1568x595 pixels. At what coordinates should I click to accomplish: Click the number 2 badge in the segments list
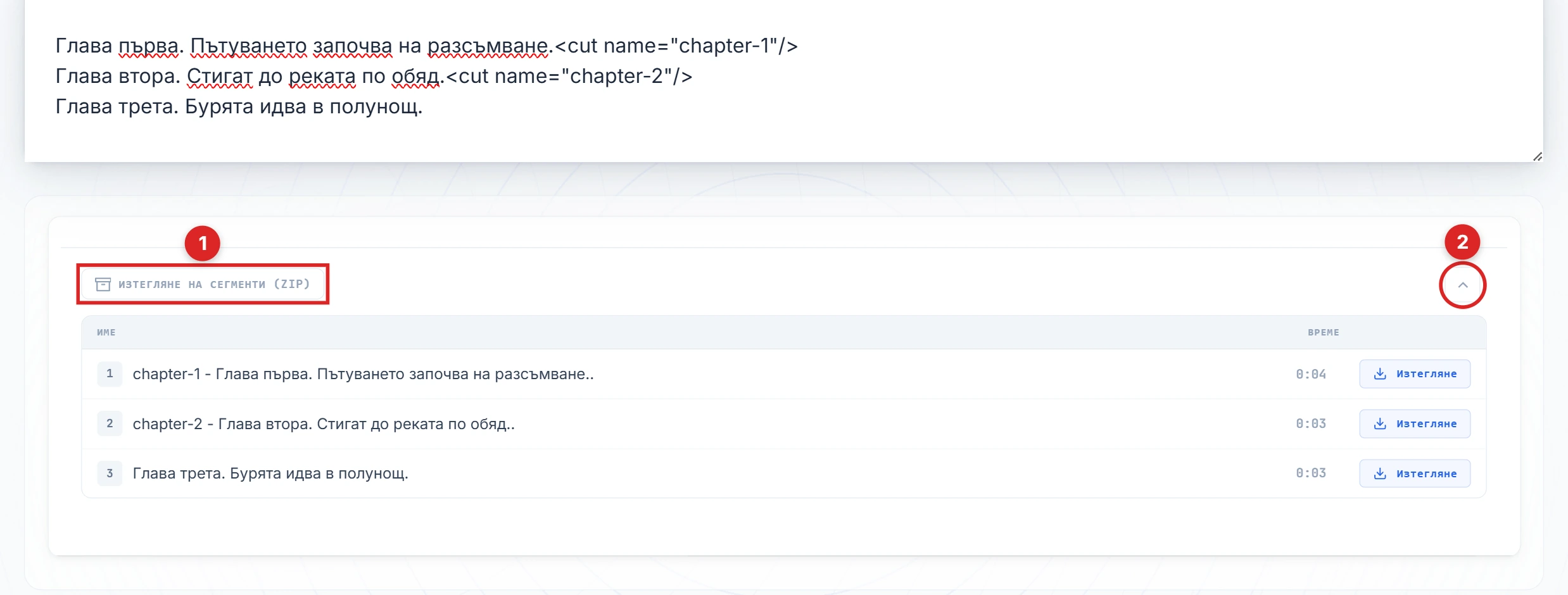[110, 424]
